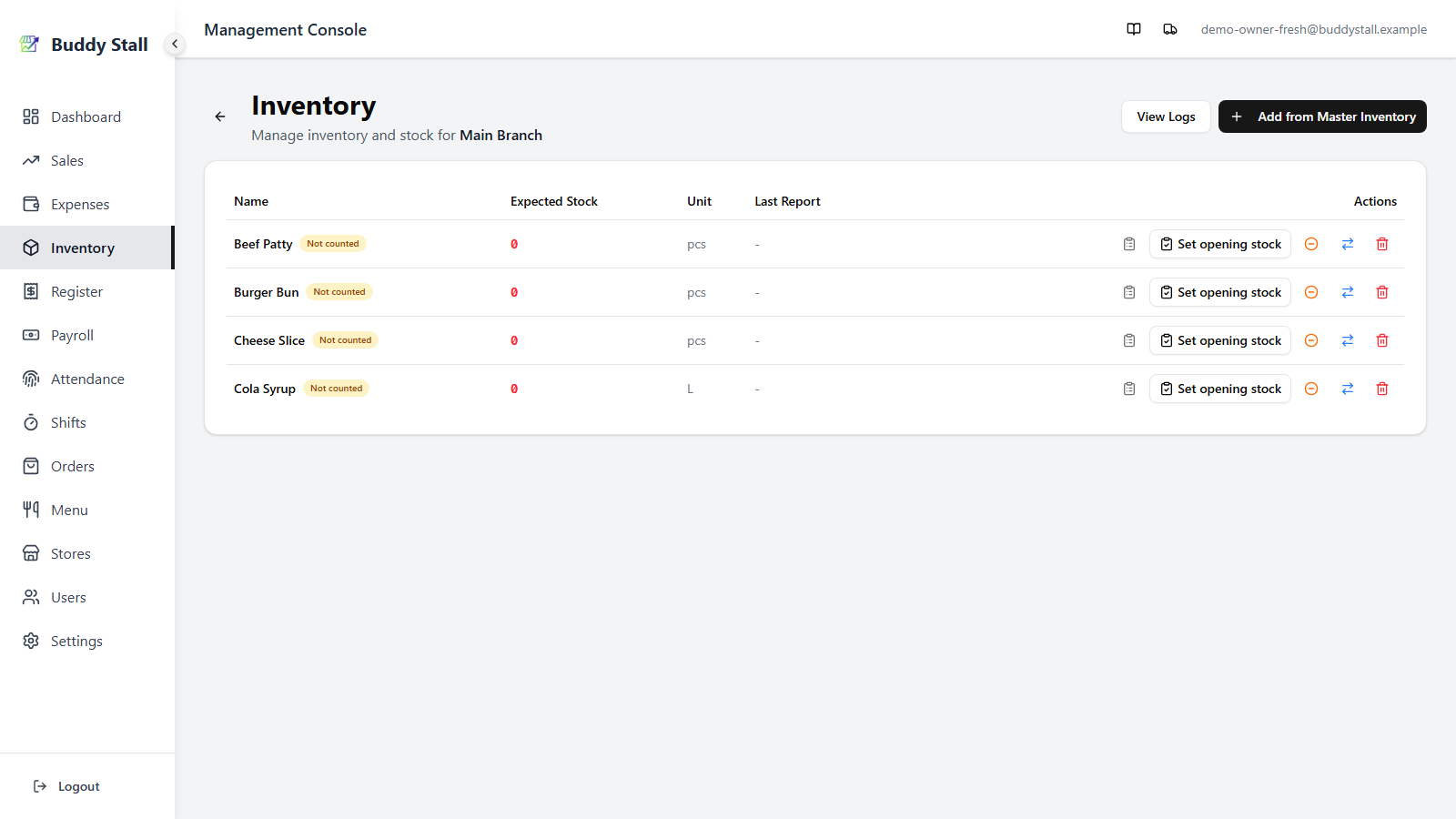Click the Management Console title
The width and height of the screenshot is (1456, 819).
(285, 29)
